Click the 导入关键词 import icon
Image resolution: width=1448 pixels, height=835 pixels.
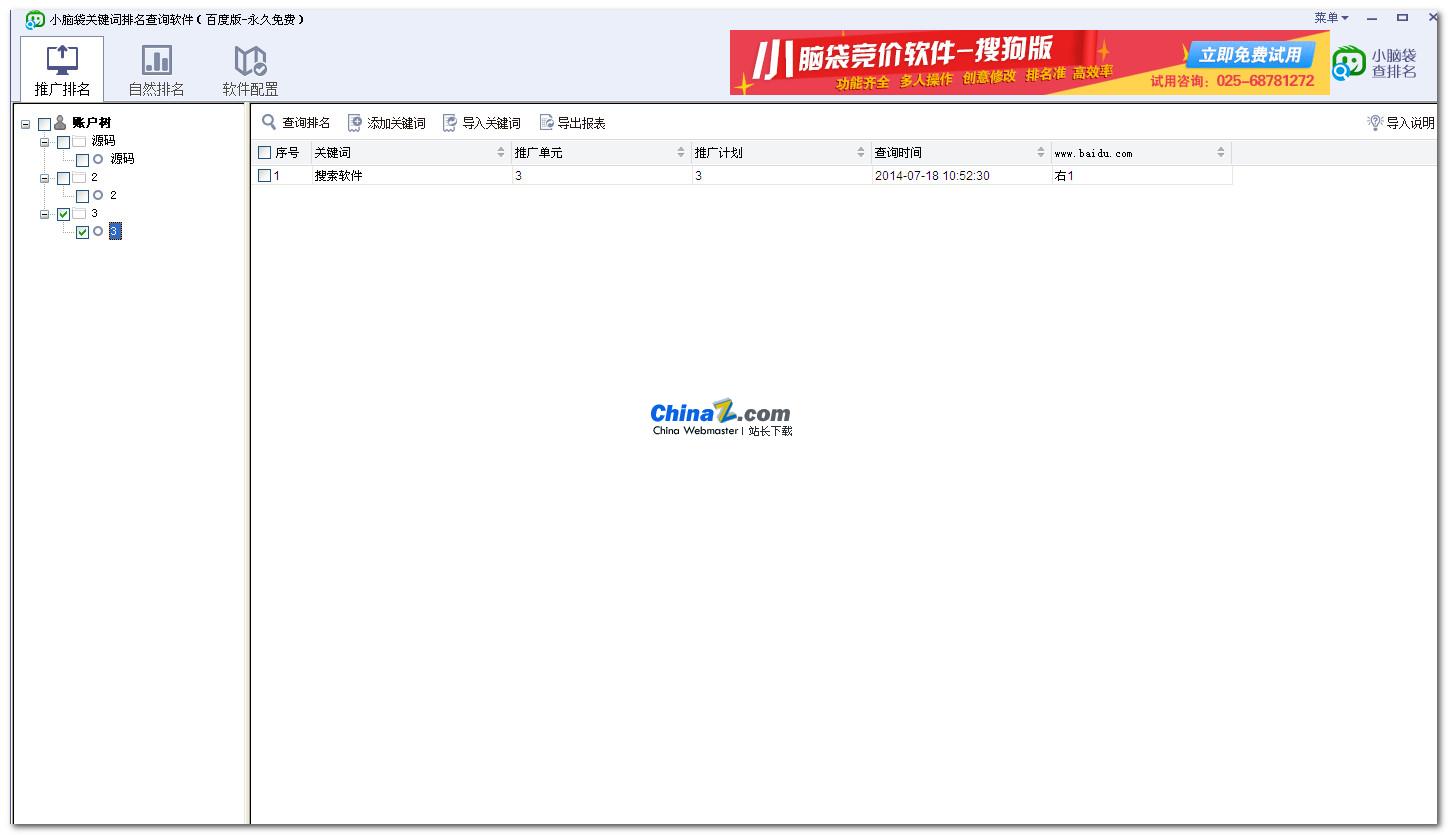(450, 123)
